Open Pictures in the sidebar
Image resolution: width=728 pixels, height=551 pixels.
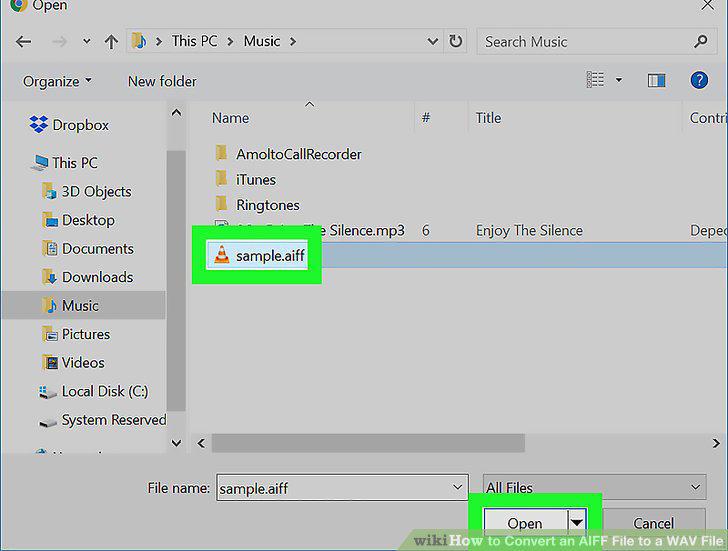76,334
